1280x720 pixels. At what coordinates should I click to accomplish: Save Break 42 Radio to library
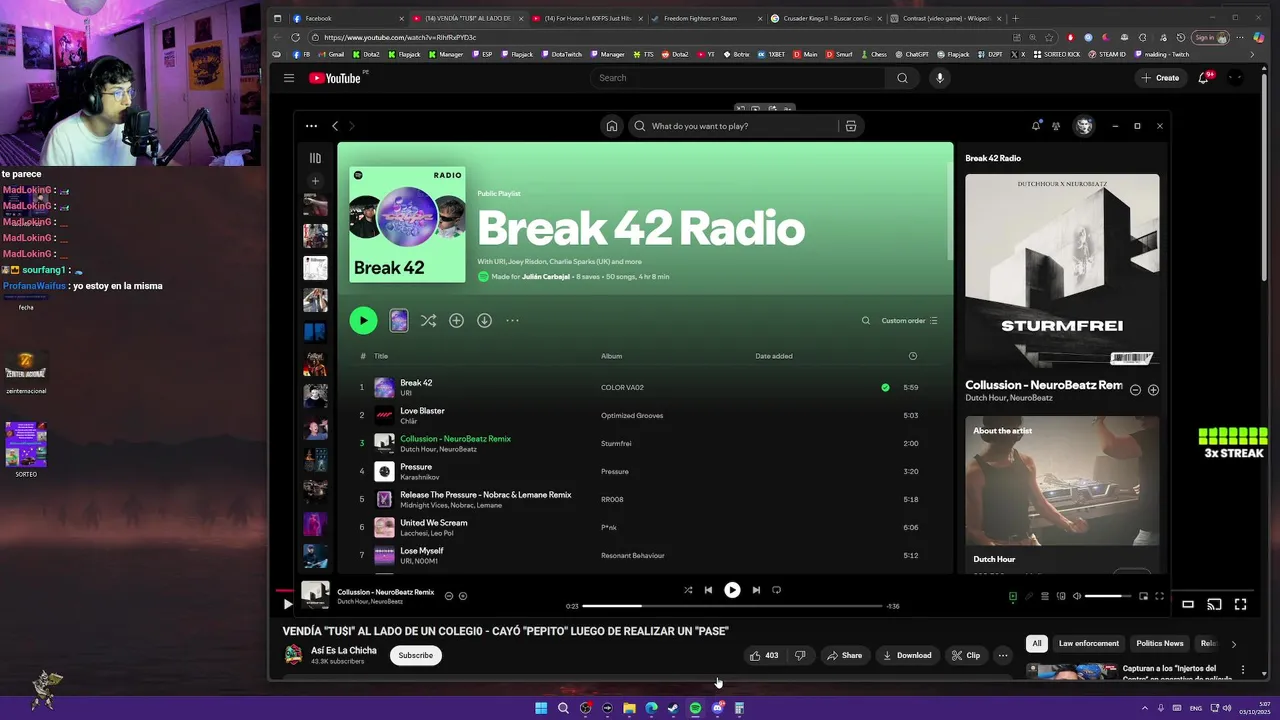(x=456, y=320)
